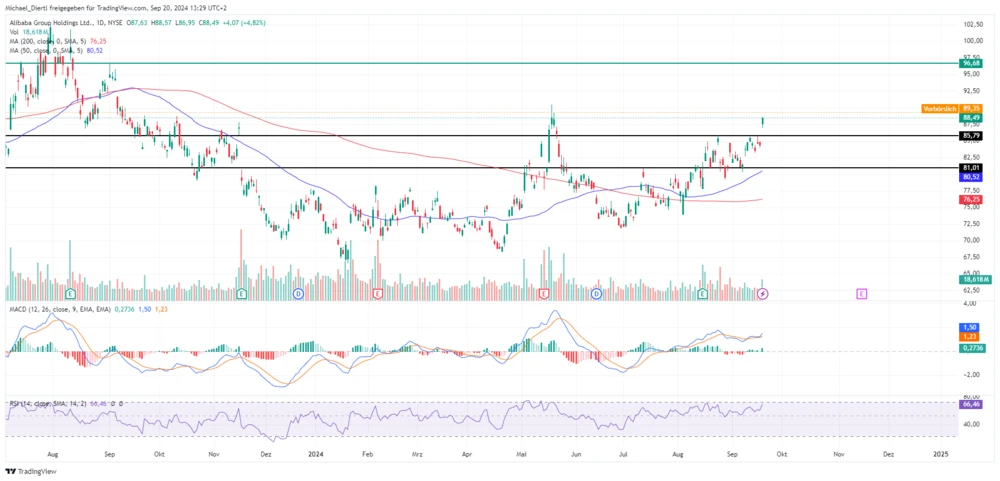
Task: Click the upcoming purple earnings marker in November
Action: [862, 294]
